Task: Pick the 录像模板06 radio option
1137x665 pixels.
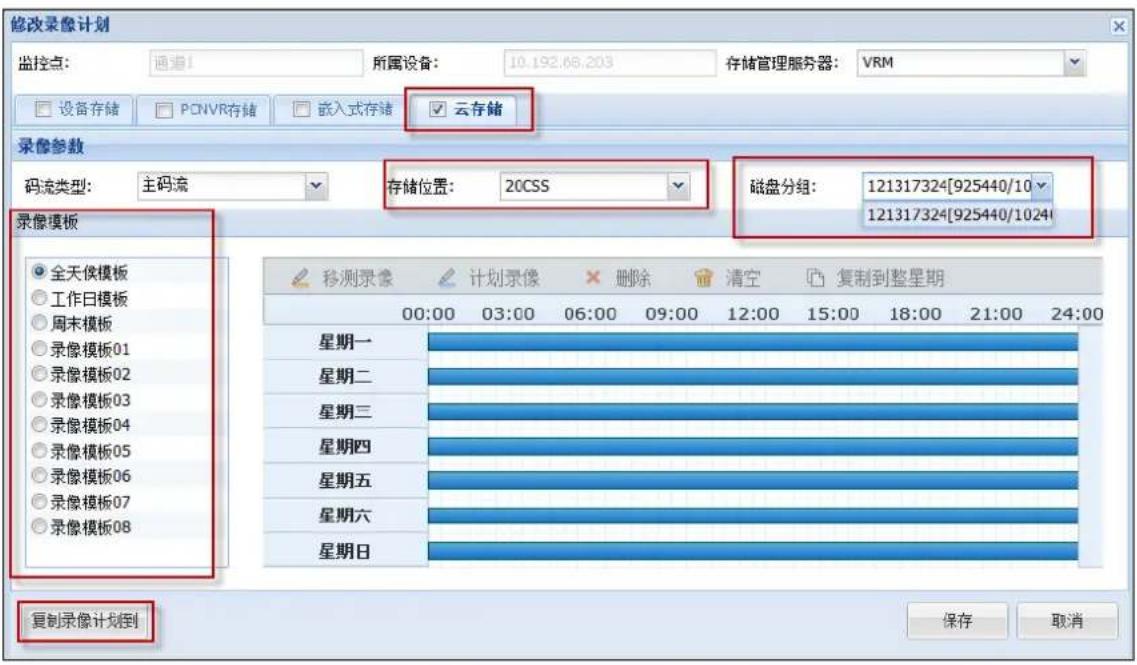Action: pyautogui.click(x=39, y=476)
